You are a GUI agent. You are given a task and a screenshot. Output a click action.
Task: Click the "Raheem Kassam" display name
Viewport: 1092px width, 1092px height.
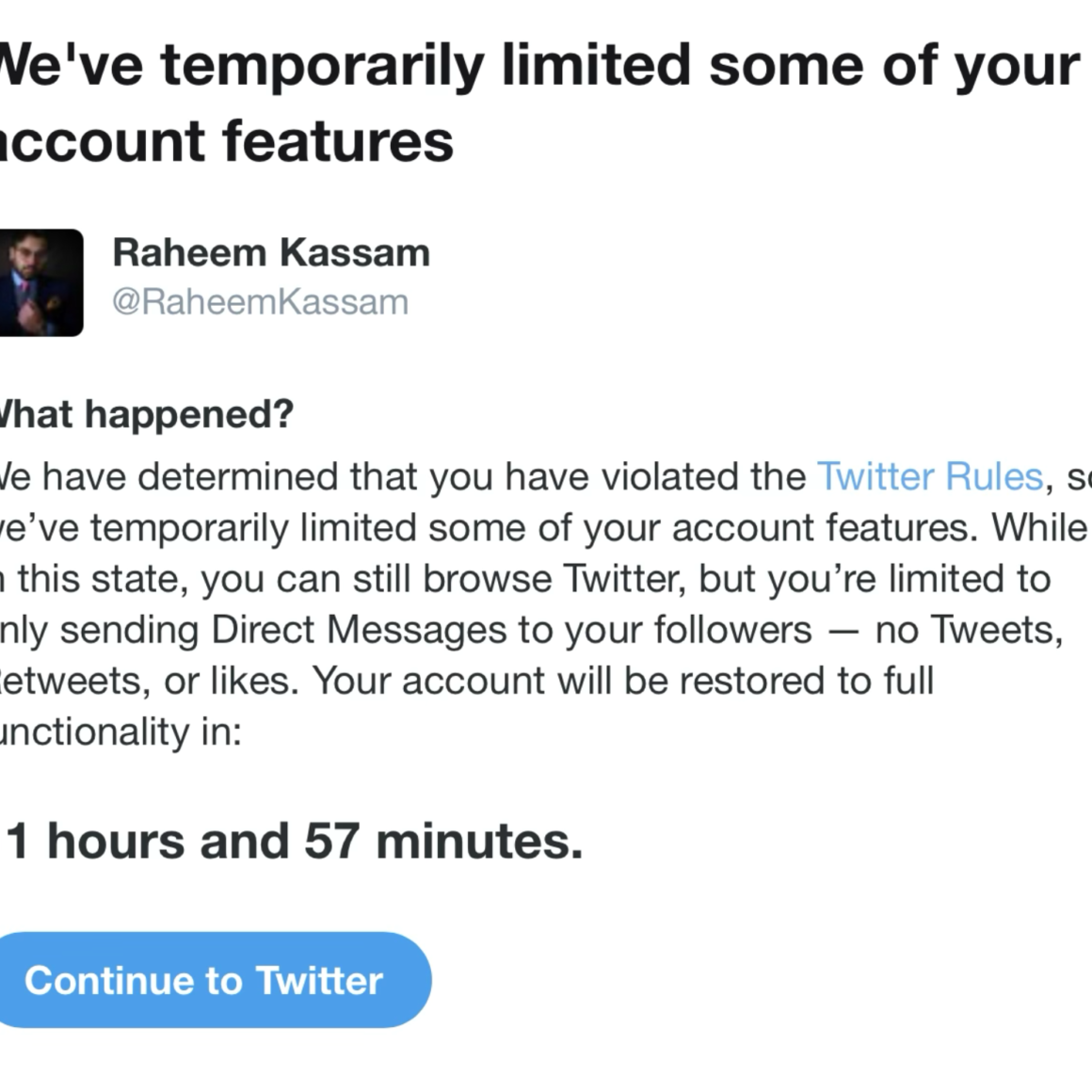tap(271, 253)
